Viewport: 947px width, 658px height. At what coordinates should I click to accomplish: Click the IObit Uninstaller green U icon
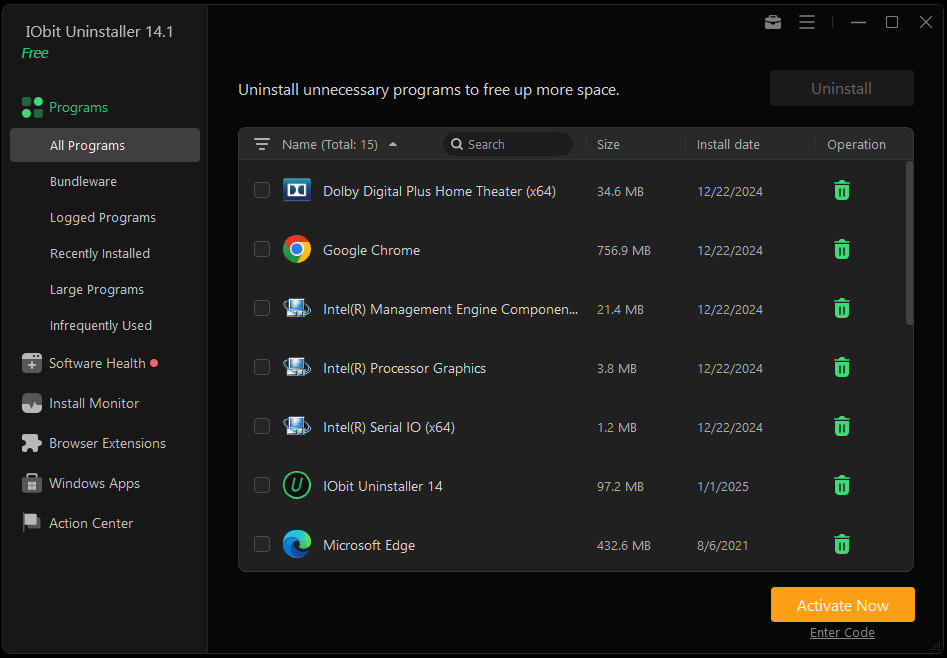pos(297,485)
